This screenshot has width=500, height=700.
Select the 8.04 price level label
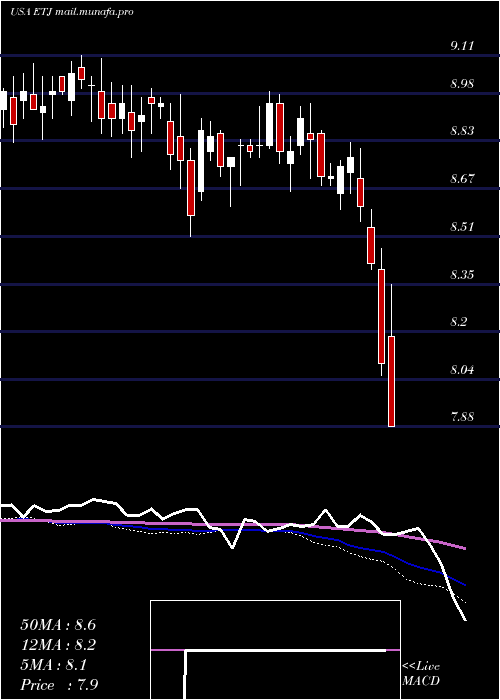462,370
